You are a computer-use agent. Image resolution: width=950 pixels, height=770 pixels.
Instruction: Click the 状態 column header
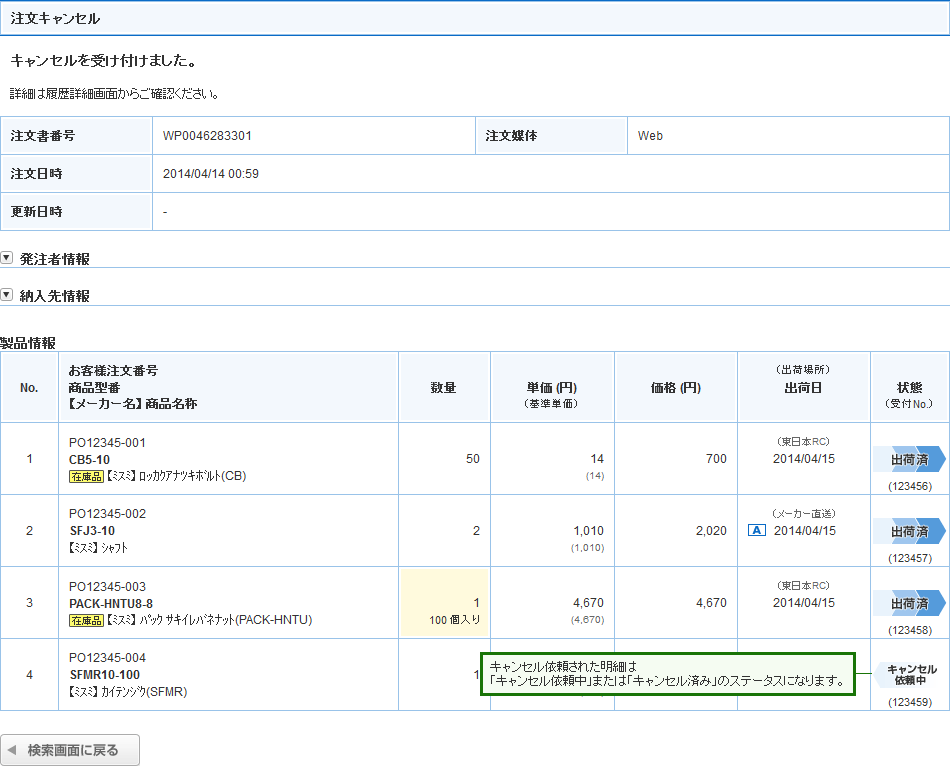point(909,387)
